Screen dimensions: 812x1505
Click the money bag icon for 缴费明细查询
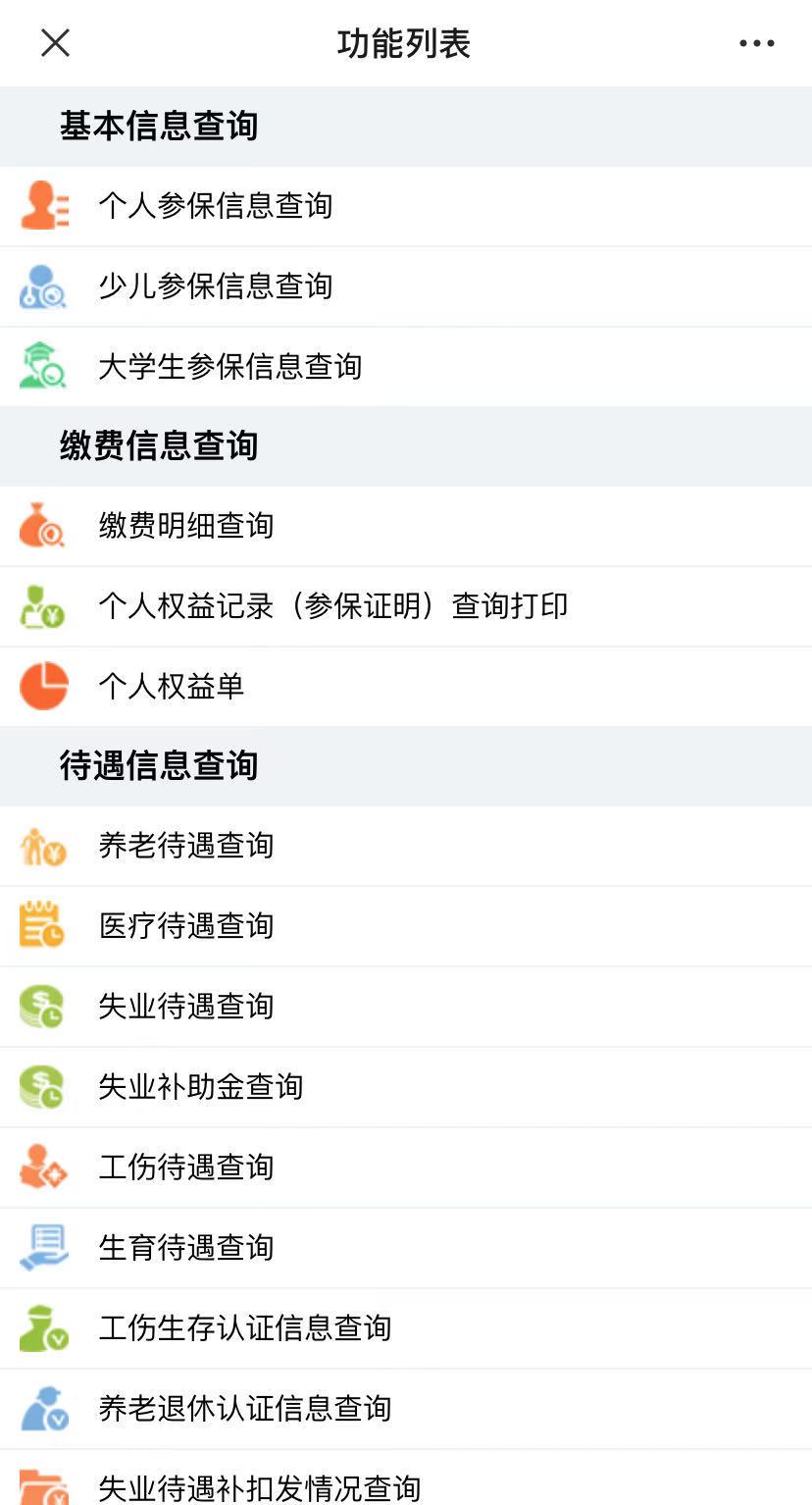click(42, 525)
